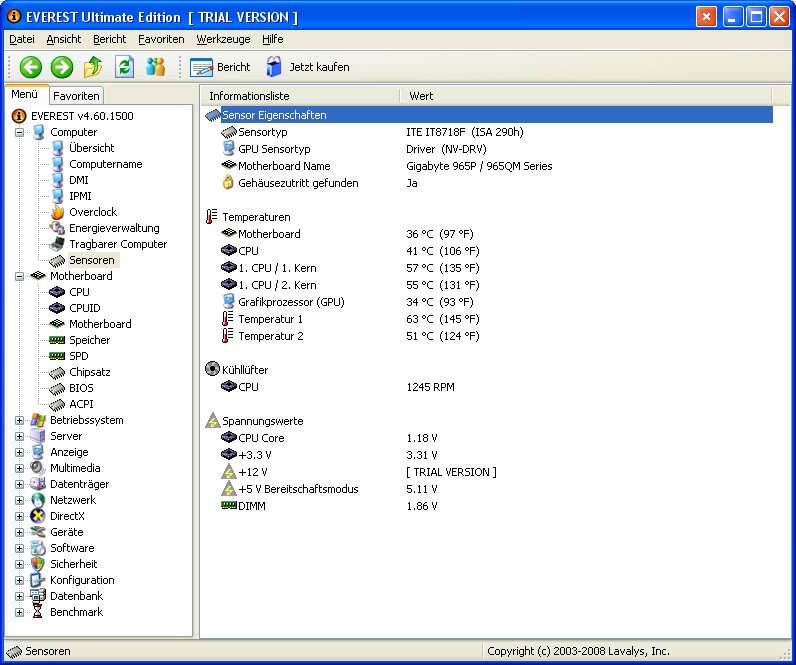This screenshot has height=665, width=796.
Task: Go back with the green left arrow
Action: point(30,67)
